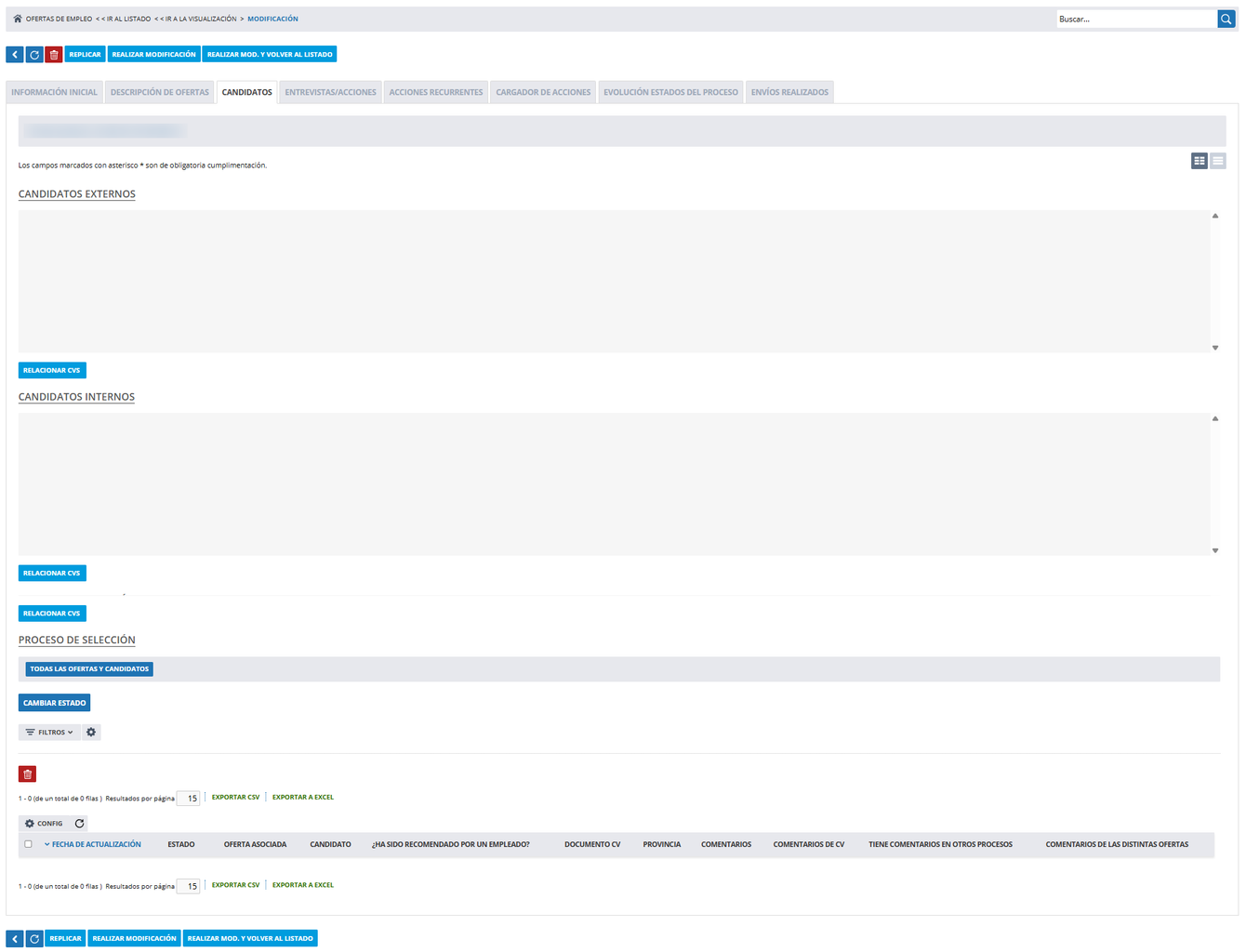Click Realizar Modificación in the top toolbar

coord(154,55)
